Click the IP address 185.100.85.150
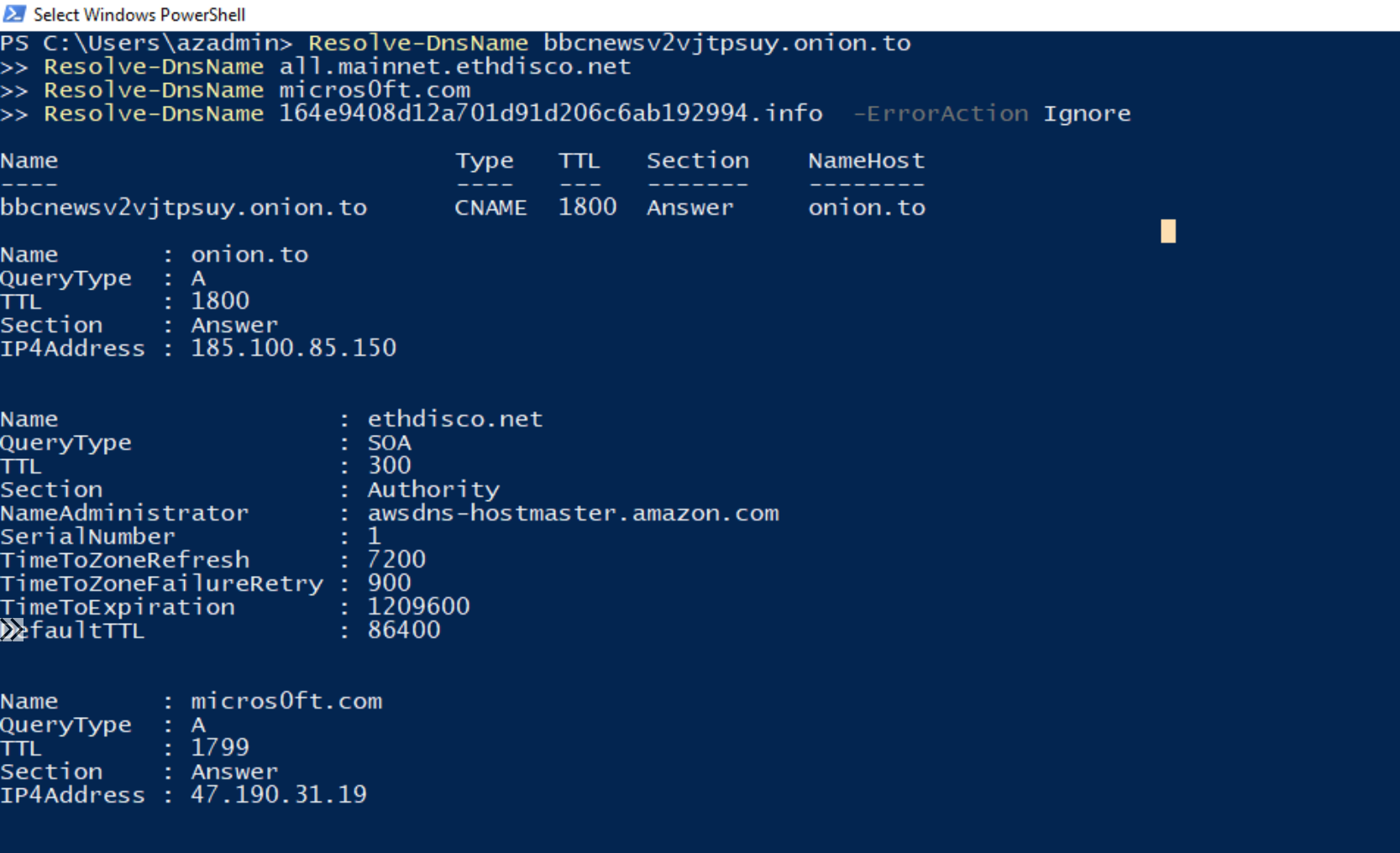 point(293,348)
